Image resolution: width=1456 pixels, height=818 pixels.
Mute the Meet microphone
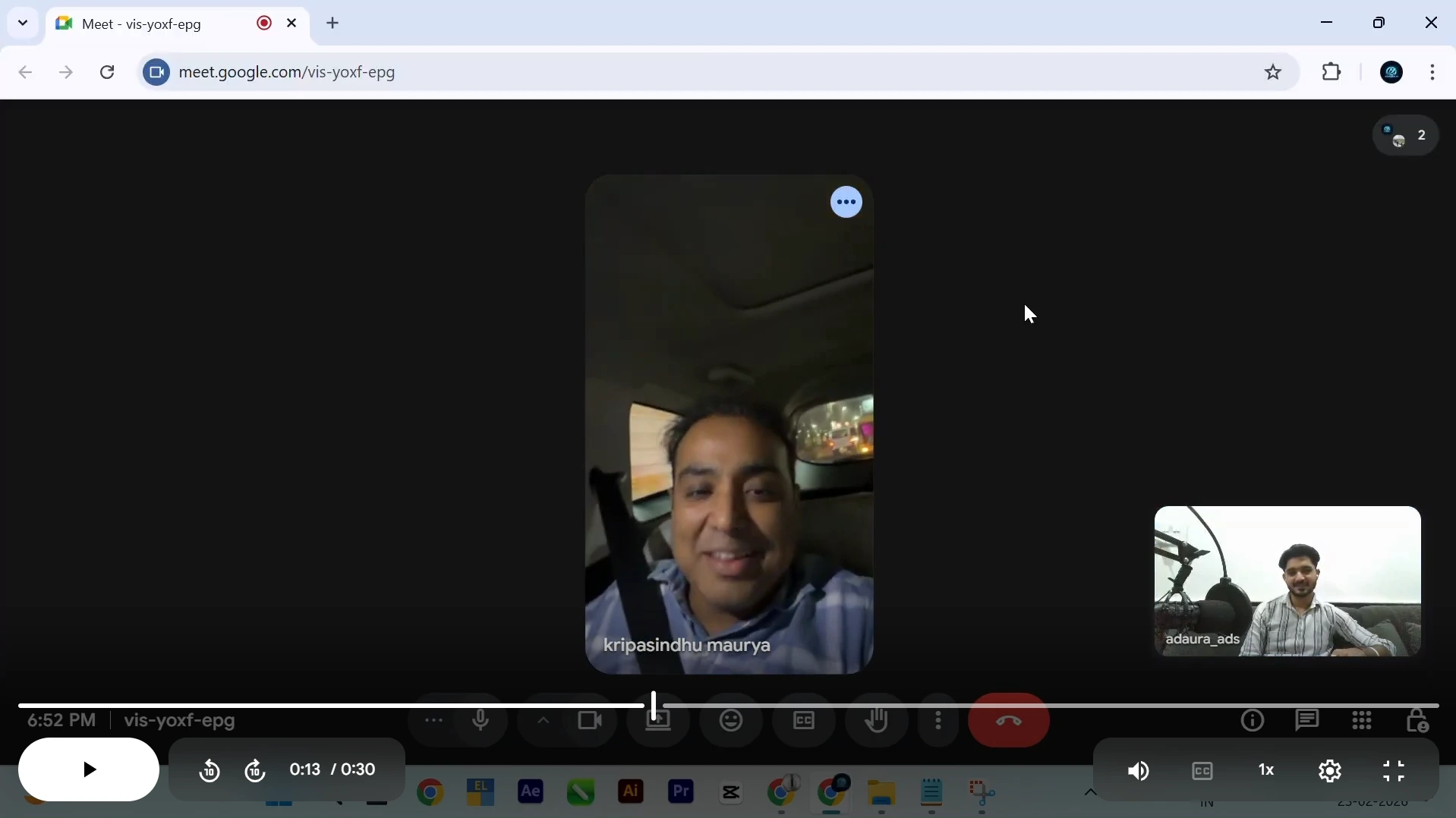481,722
